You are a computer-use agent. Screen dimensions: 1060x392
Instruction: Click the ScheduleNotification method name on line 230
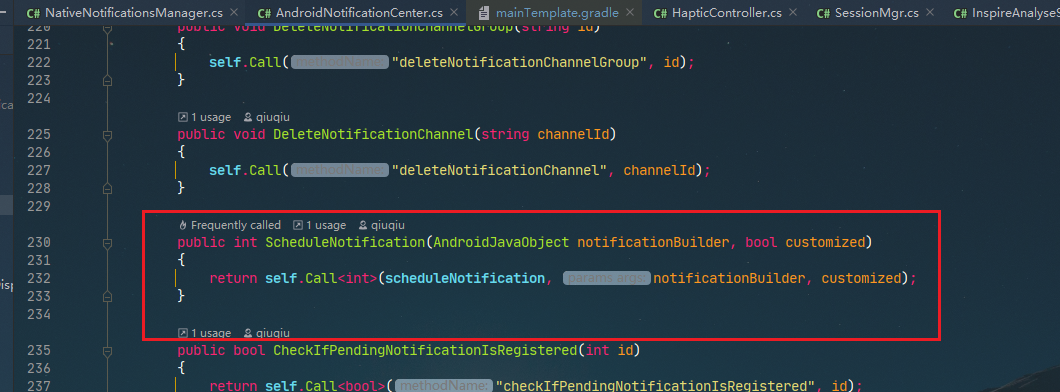pyautogui.click(x=345, y=242)
